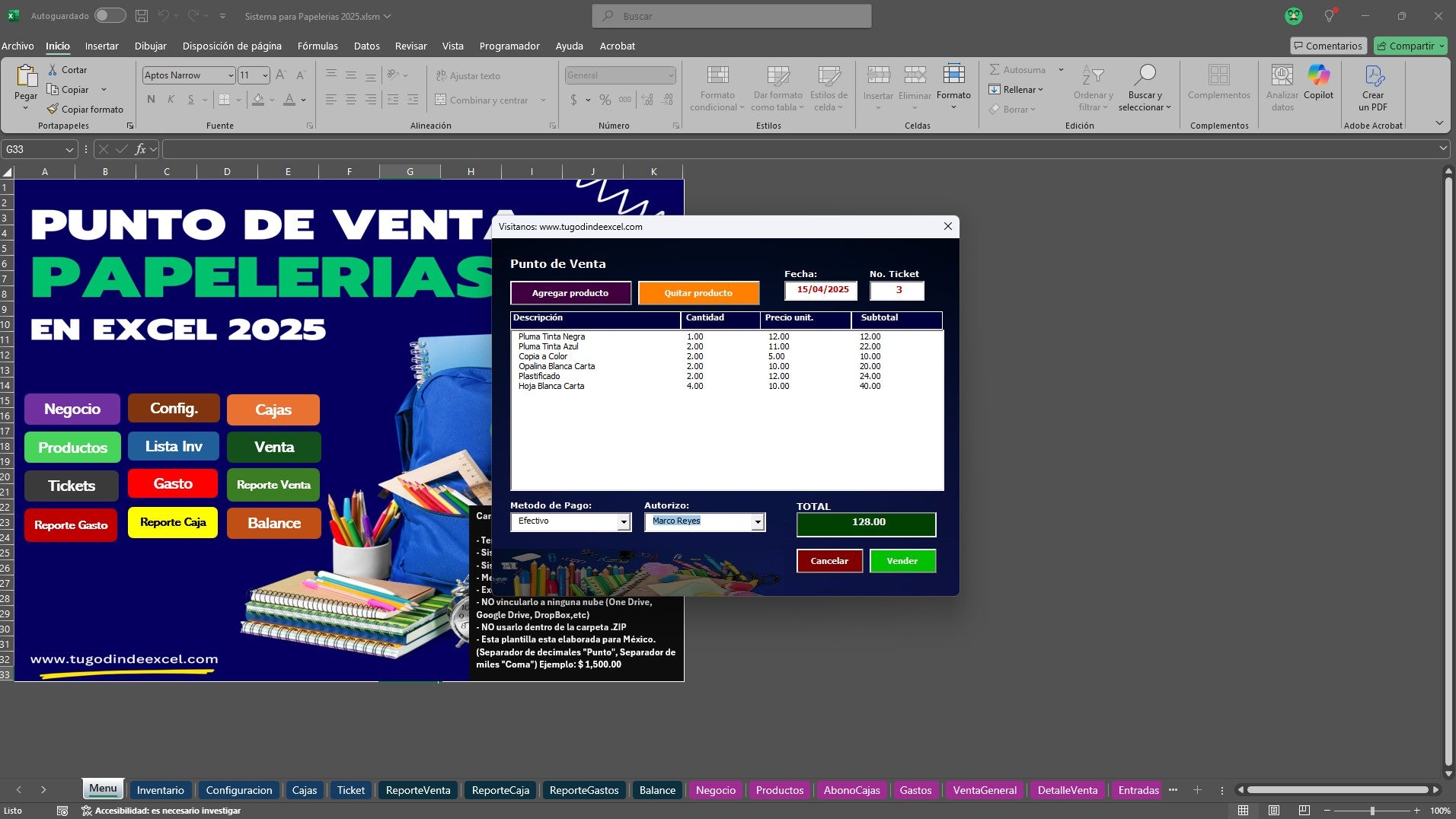Click the Formato condicional icon

tap(717, 75)
